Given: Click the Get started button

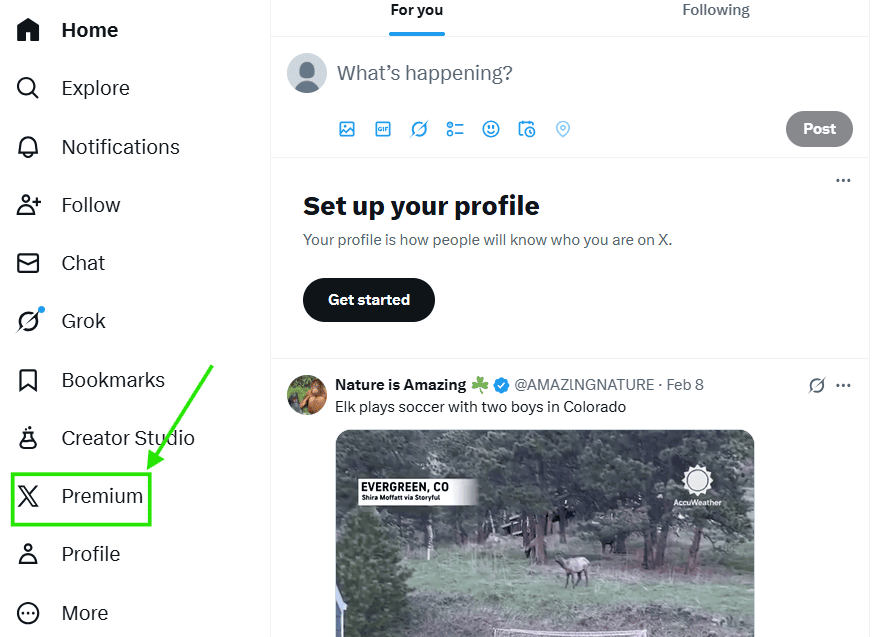Looking at the screenshot, I should [368, 299].
